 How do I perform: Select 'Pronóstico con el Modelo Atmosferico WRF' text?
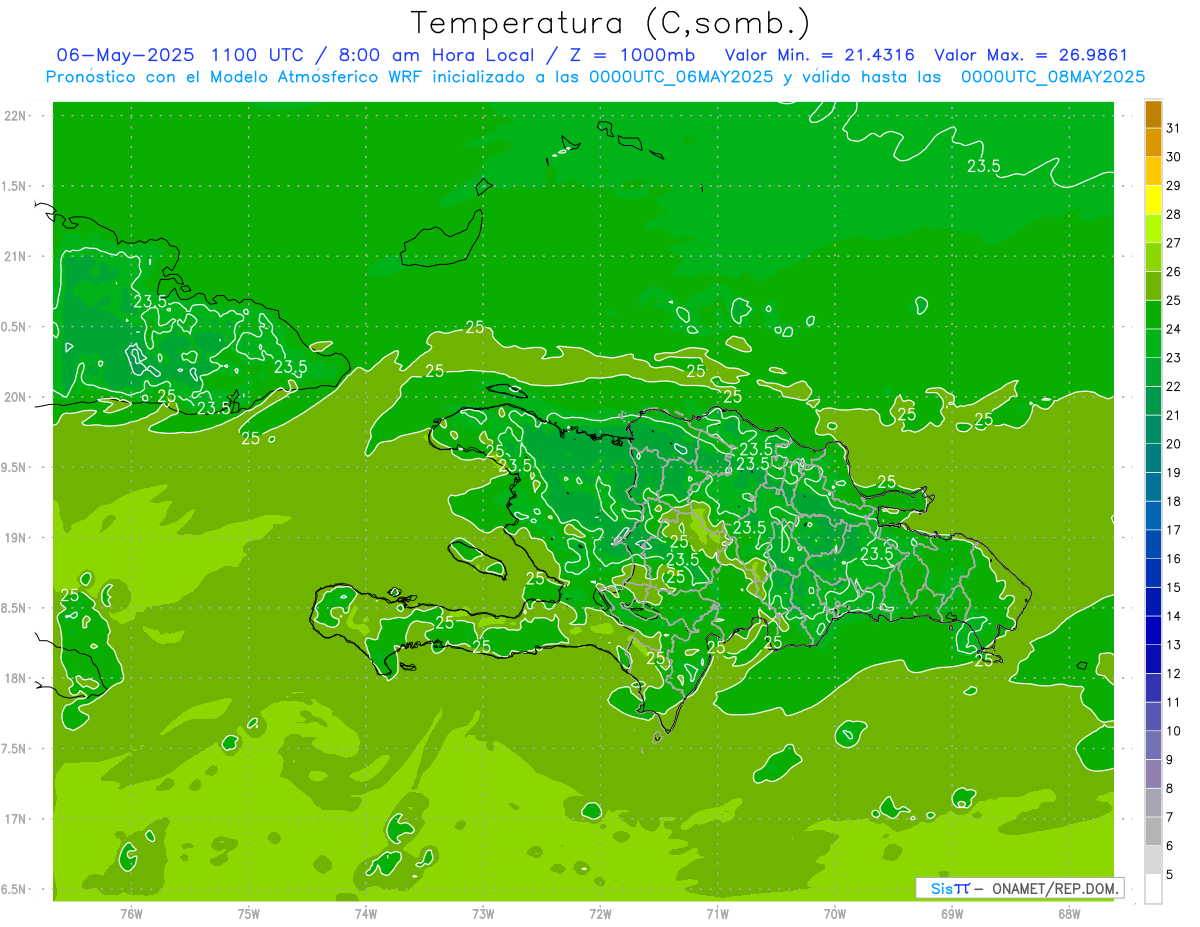[x=235, y=76]
